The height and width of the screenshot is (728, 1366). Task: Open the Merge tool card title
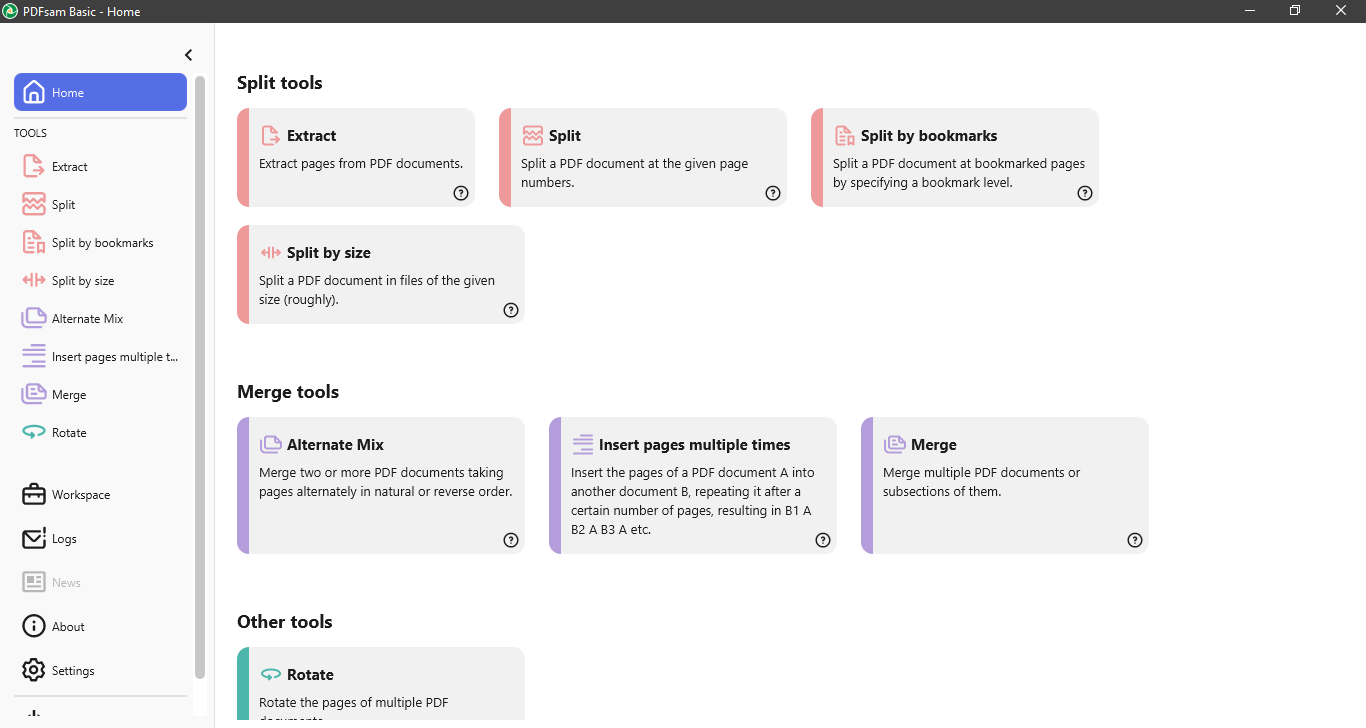[934, 445]
